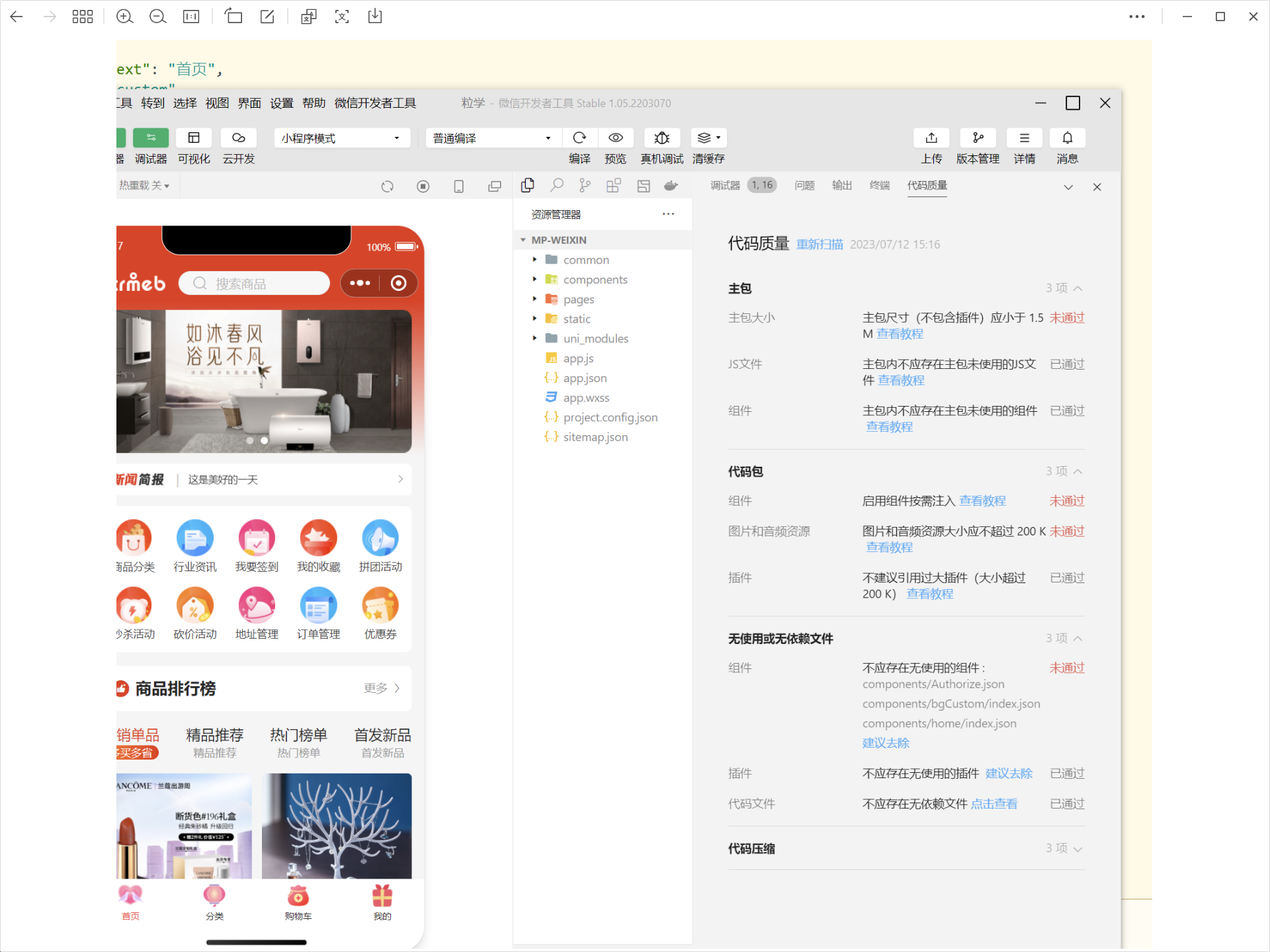Image resolution: width=1270 pixels, height=952 pixels.
Task: Save a copy with download icon
Action: (375, 17)
